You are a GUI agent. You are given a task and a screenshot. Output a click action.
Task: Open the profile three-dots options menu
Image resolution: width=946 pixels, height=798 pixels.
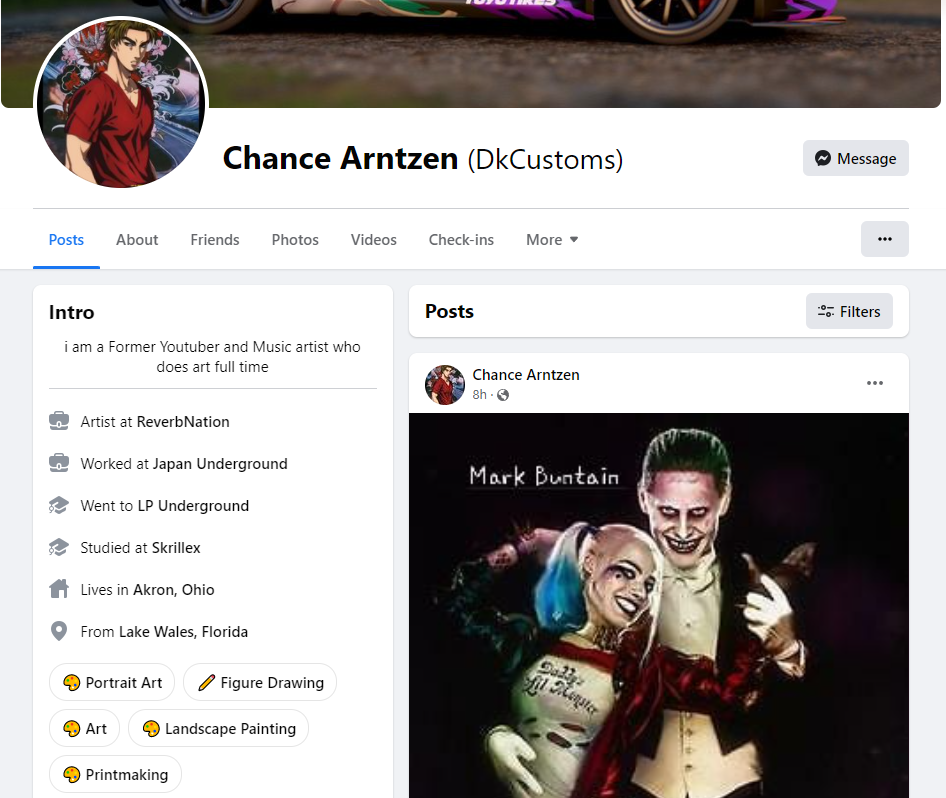884,239
